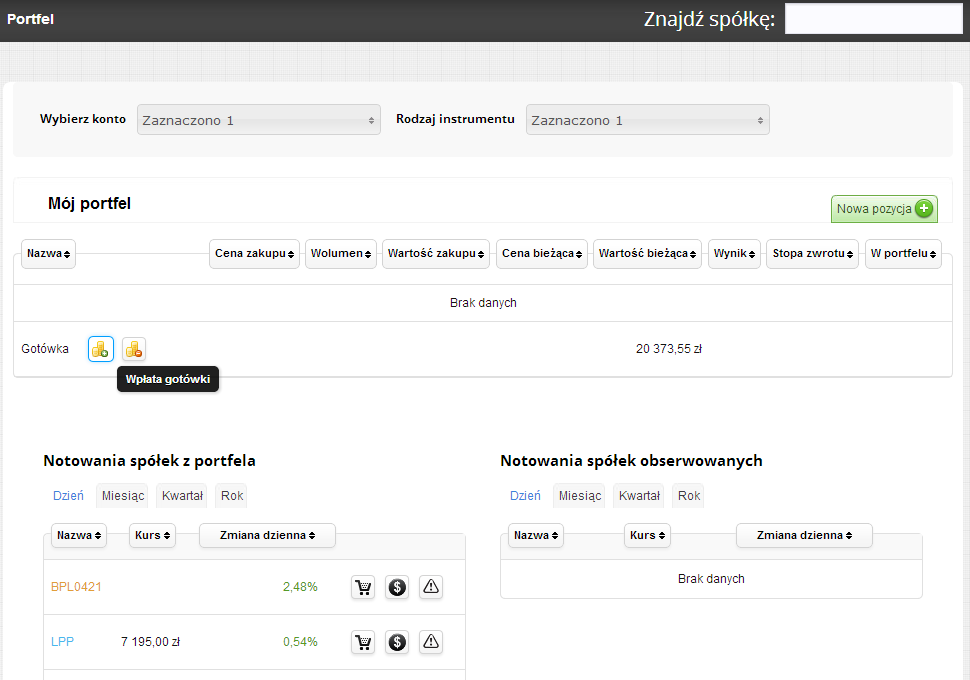Select Miesiąc tab in portfolio quotes
Screen dimensions: 970x680
(122, 496)
